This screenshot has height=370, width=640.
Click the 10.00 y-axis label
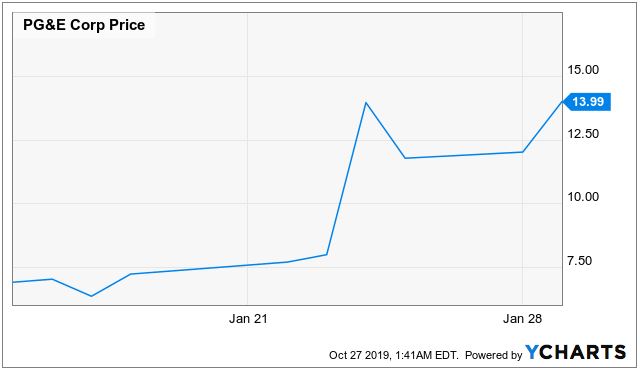pos(583,197)
